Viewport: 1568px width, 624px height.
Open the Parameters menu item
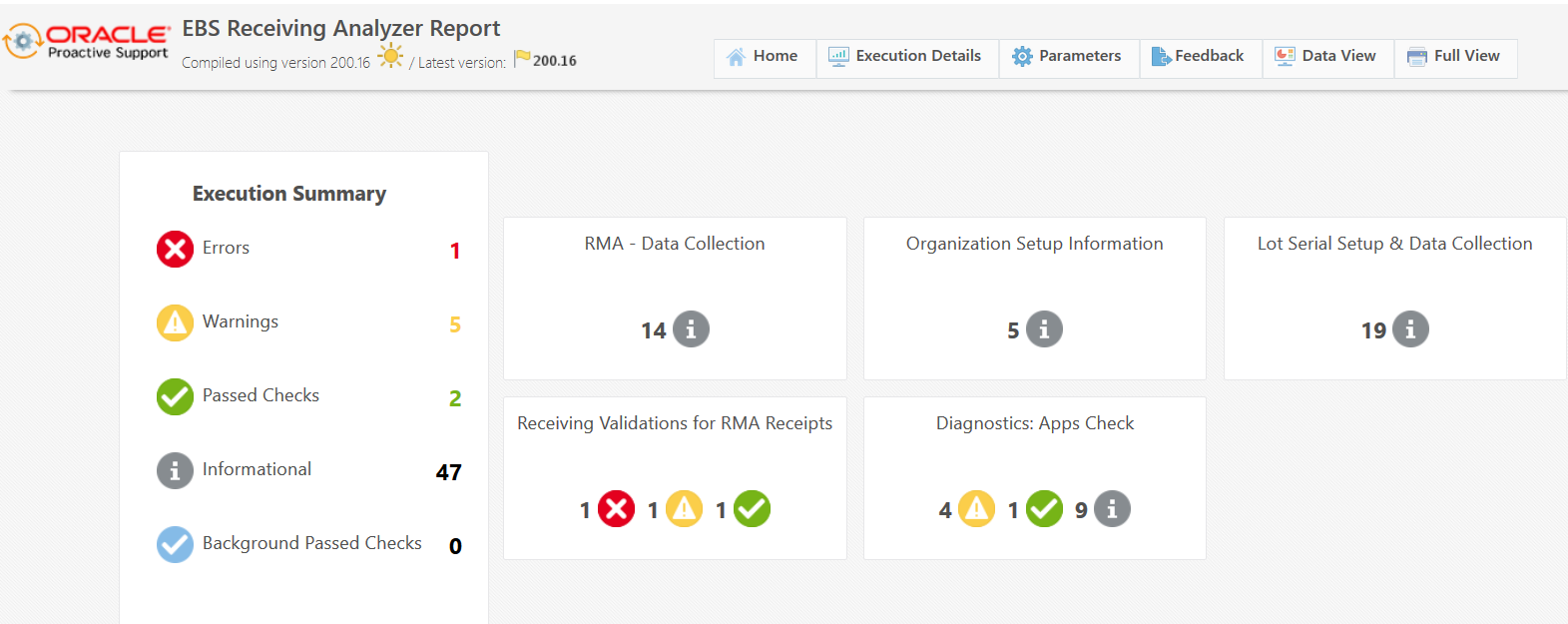tap(1067, 57)
